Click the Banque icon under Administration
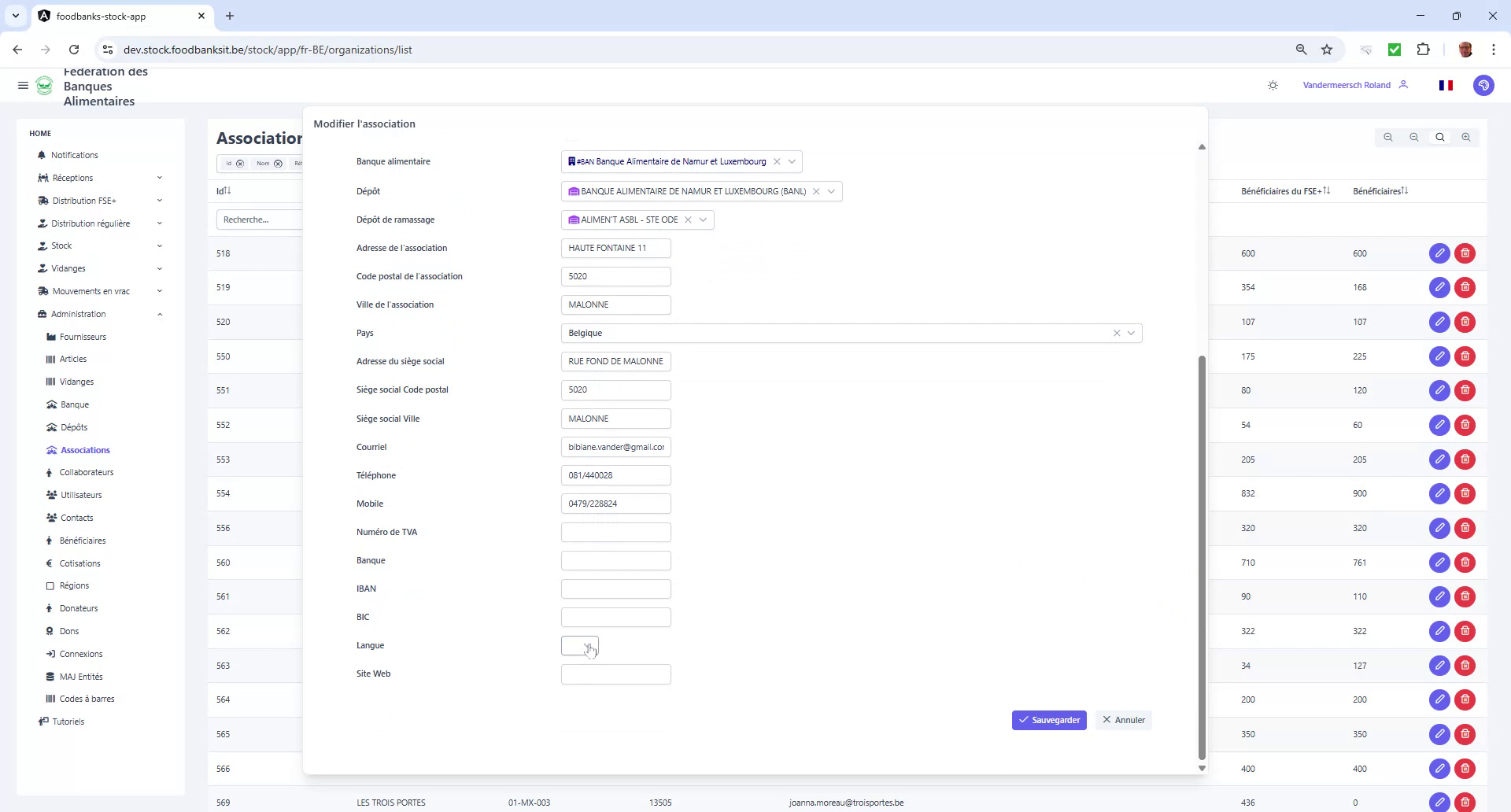Image resolution: width=1511 pixels, height=812 pixels. pos(52,404)
